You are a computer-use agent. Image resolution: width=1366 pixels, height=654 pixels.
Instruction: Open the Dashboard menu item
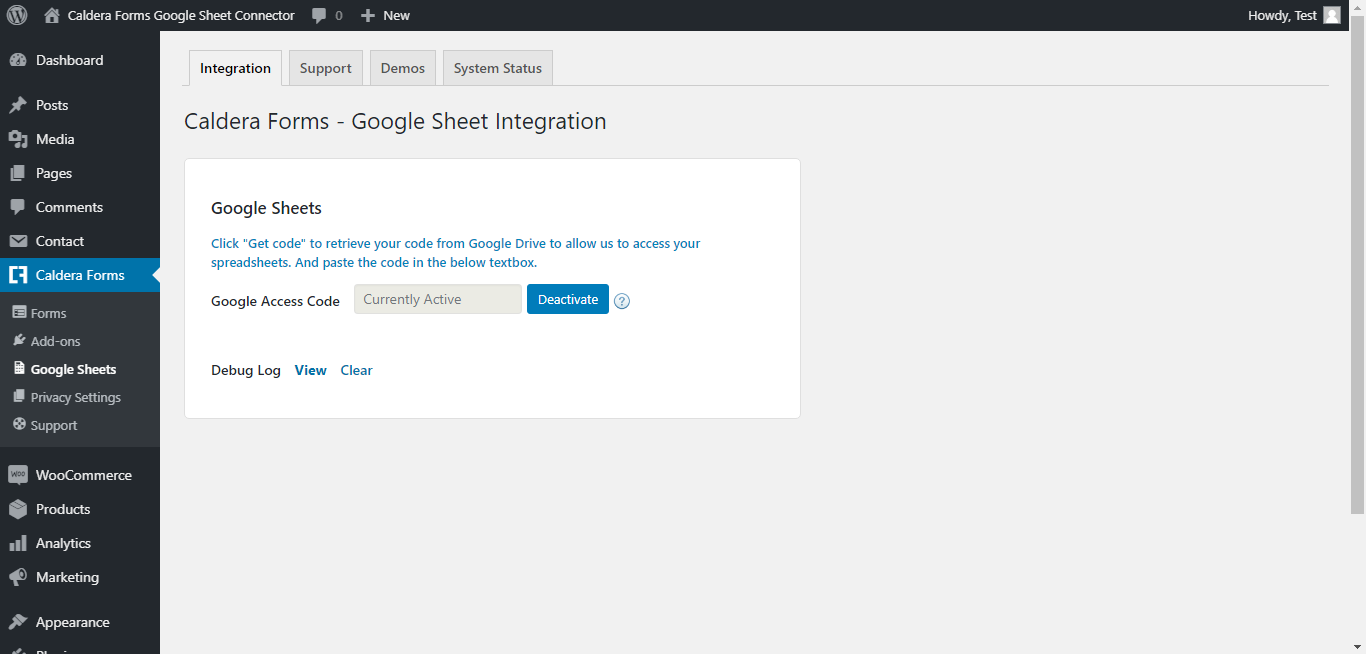pyautogui.click(x=80, y=60)
